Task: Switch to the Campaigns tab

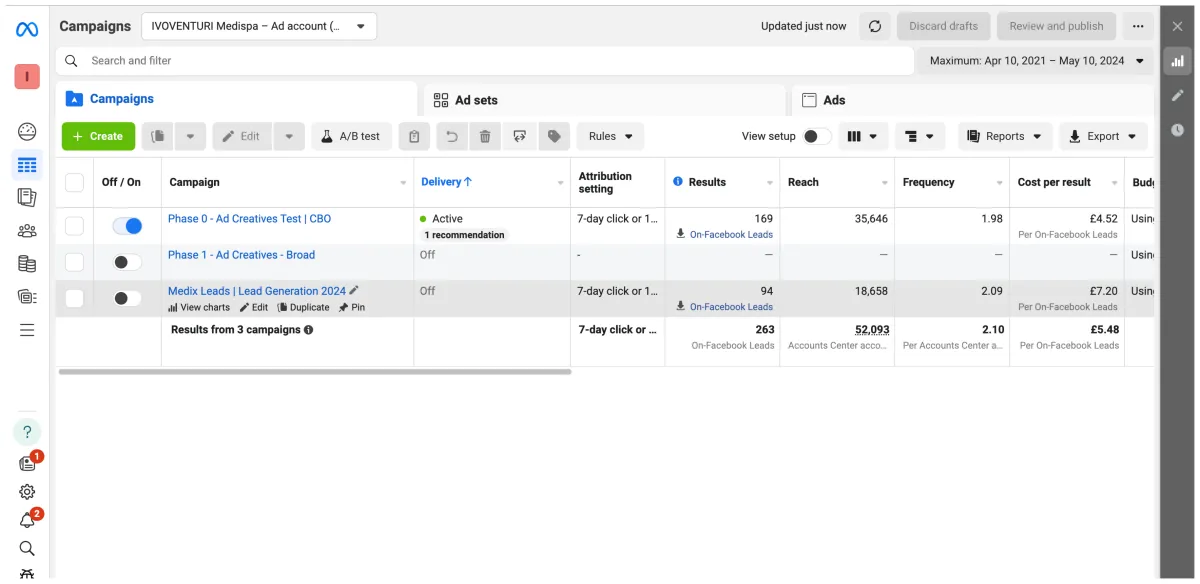Action: click(236, 99)
